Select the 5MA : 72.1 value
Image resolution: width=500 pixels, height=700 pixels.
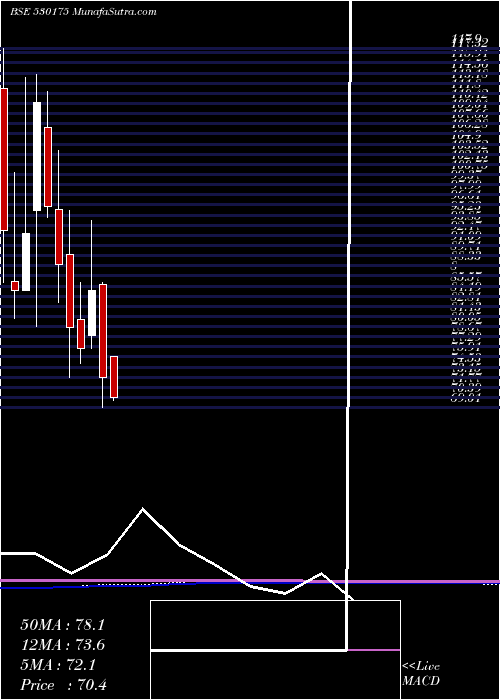click(58, 665)
